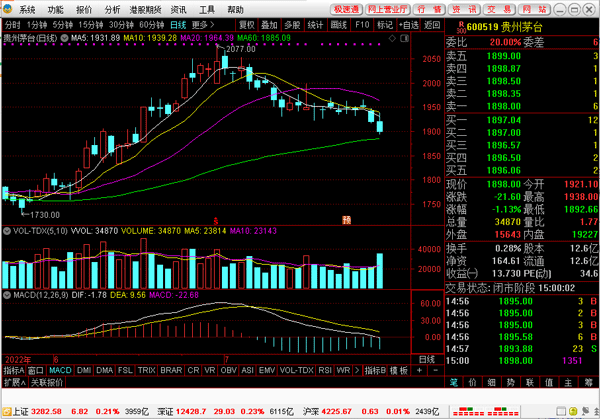Open the 分析 menu
The image size is (600, 419).
coord(112,10)
